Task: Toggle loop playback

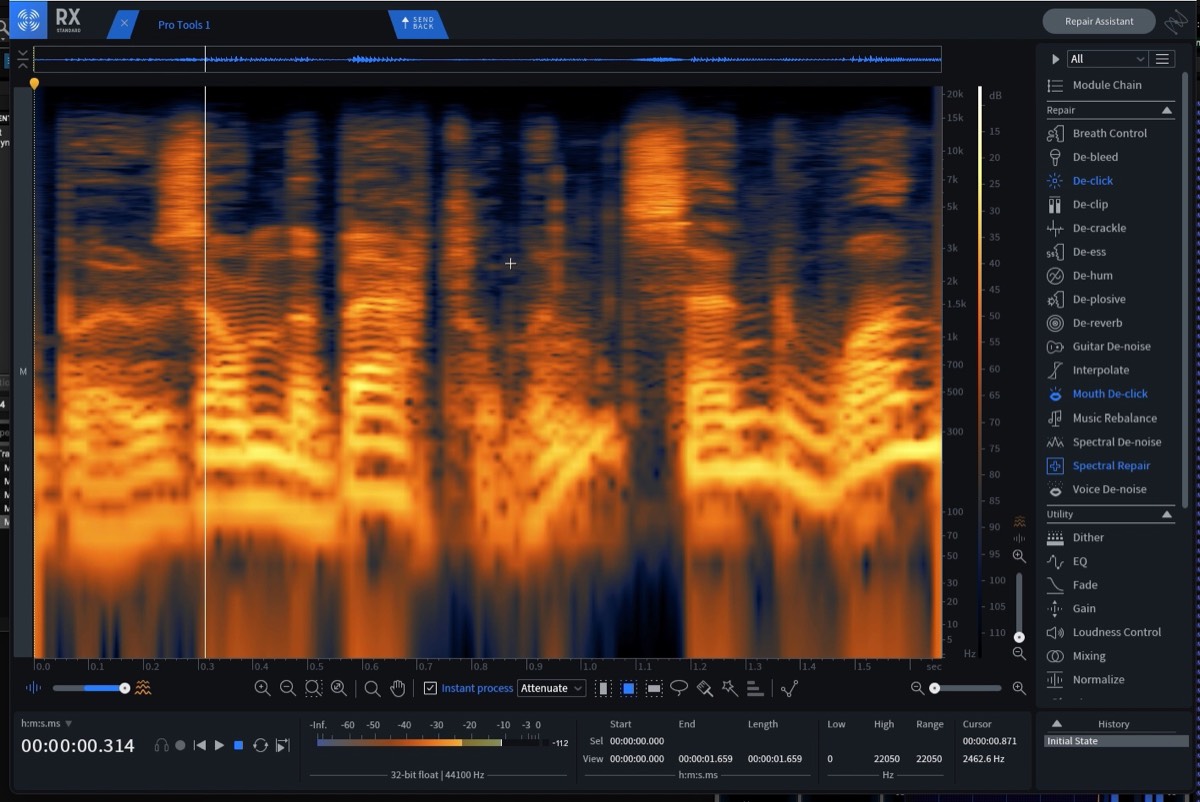Action: (x=260, y=745)
